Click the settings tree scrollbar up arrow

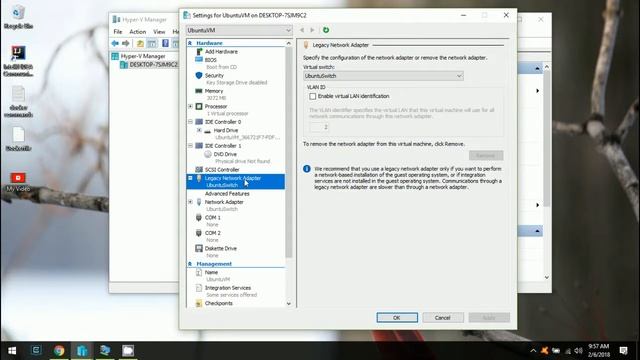[289, 43]
